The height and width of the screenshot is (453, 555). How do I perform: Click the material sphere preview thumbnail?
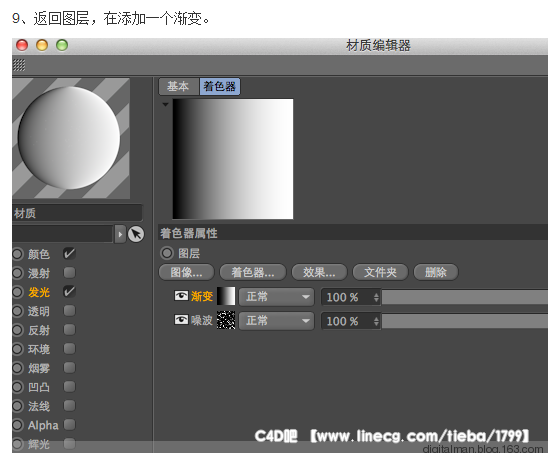[x=71, y=138]
